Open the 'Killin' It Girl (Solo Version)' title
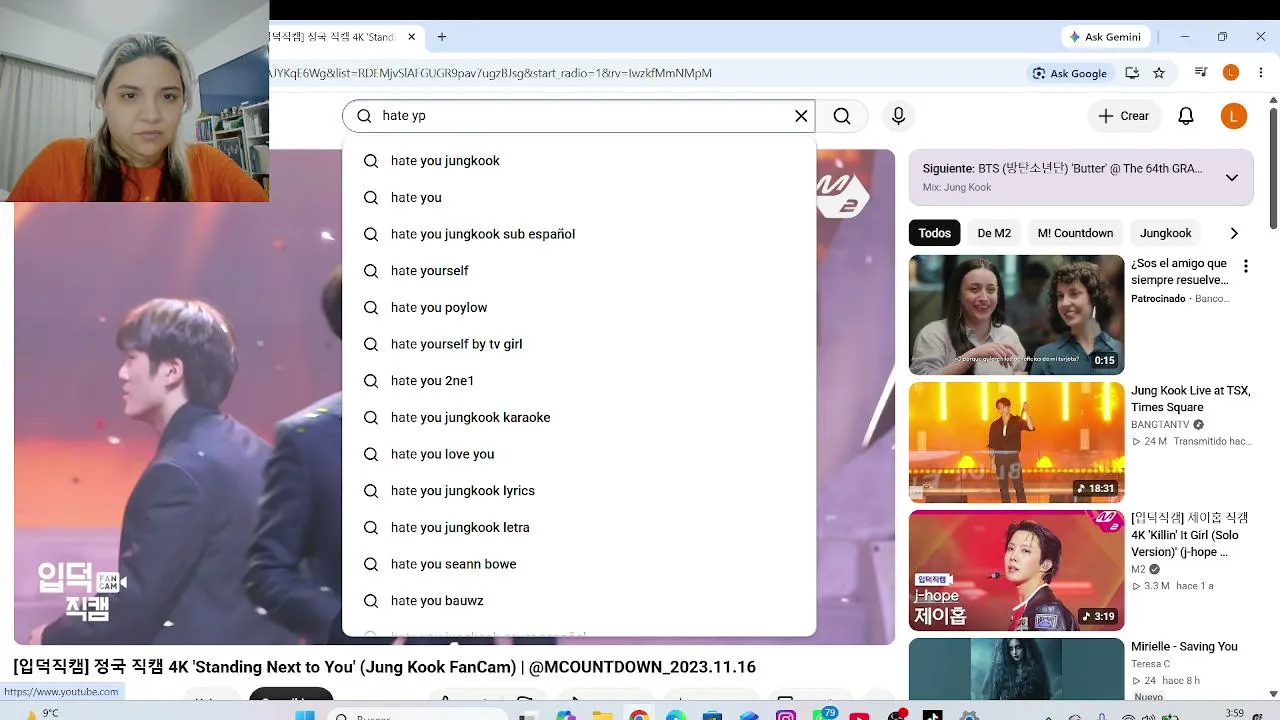This screenshot has width=1280, height=720. (x=1190, y=535)
